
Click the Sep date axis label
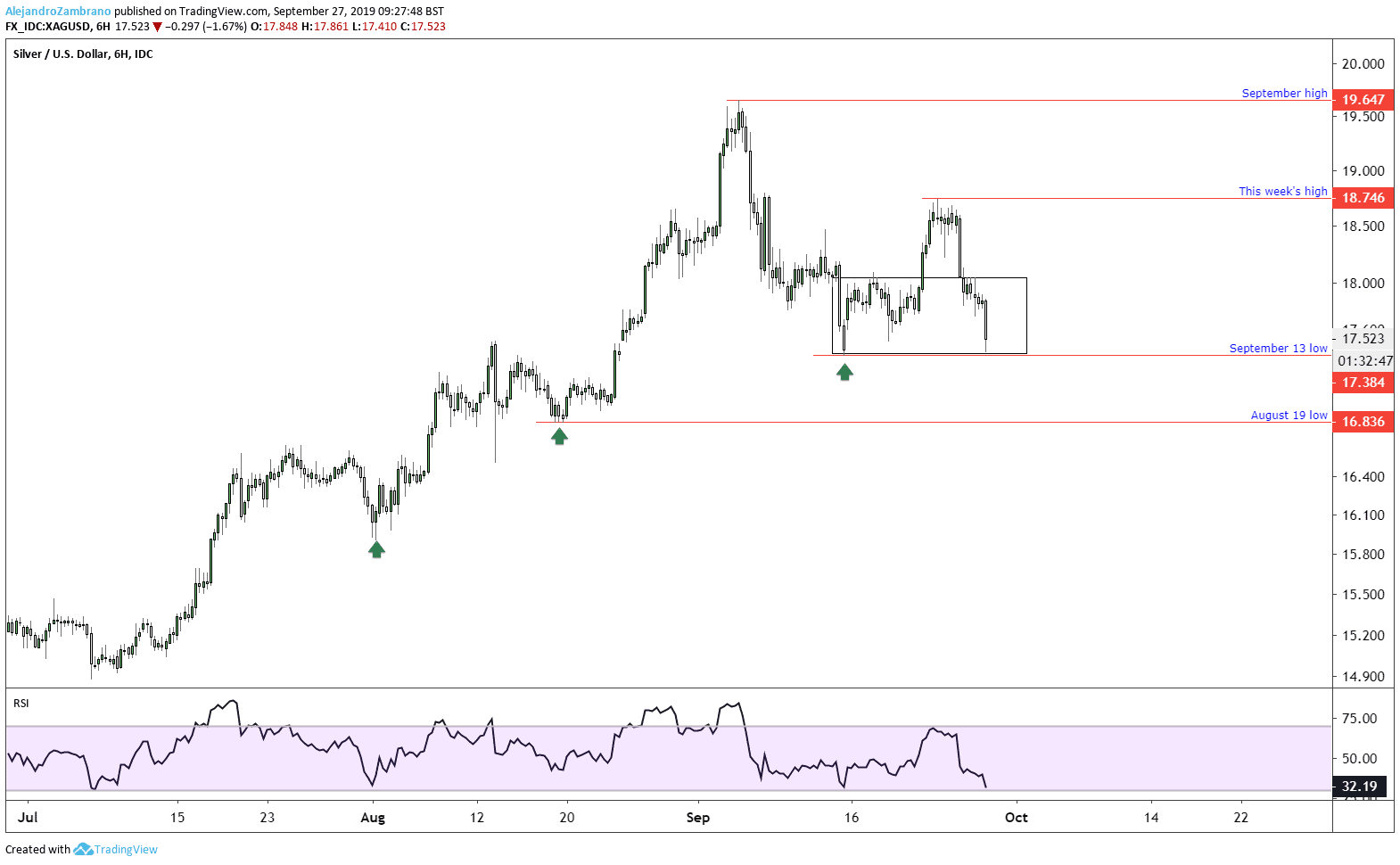pyautogui.click(x=698, y=818)
